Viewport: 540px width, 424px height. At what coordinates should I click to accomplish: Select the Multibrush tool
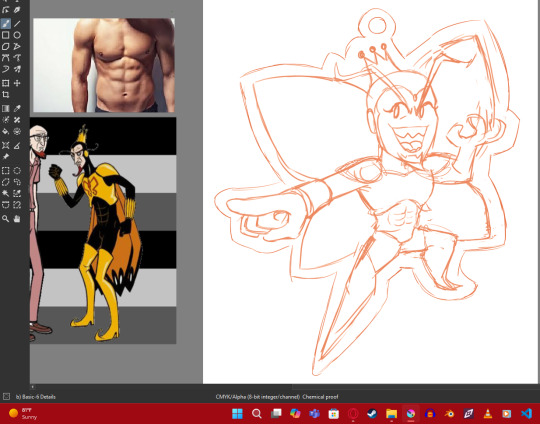tap(17, 69)
